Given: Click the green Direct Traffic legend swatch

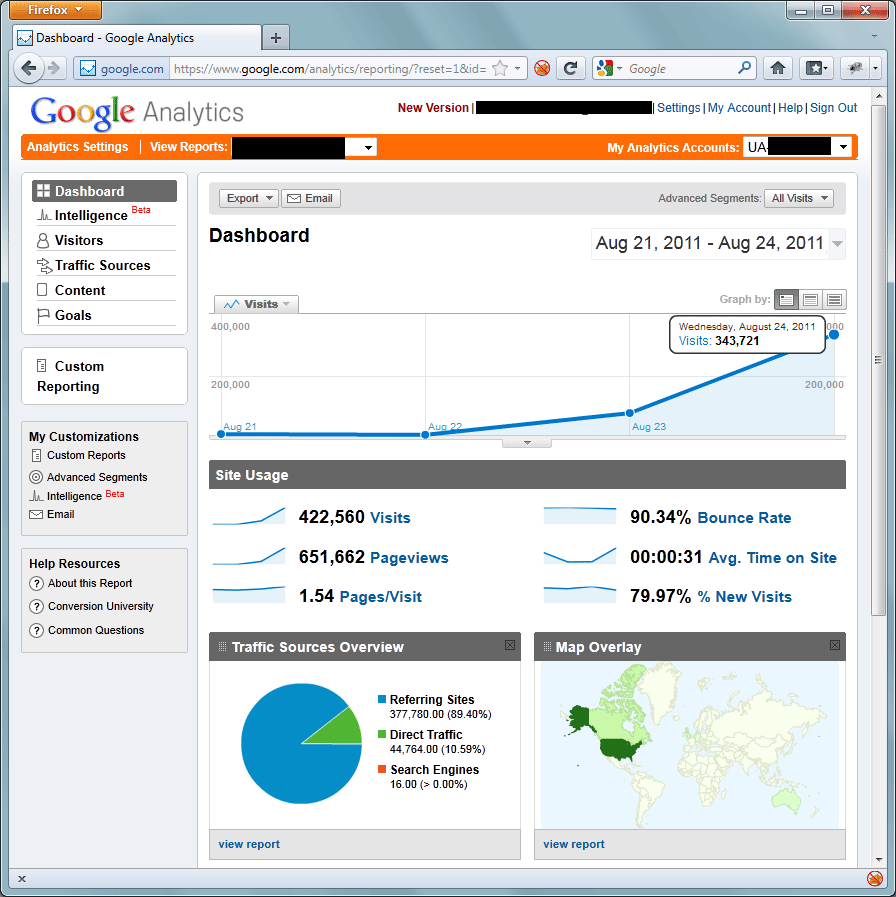Looking at the screenshot, I should pyautogui.click(x=382, y=734).
